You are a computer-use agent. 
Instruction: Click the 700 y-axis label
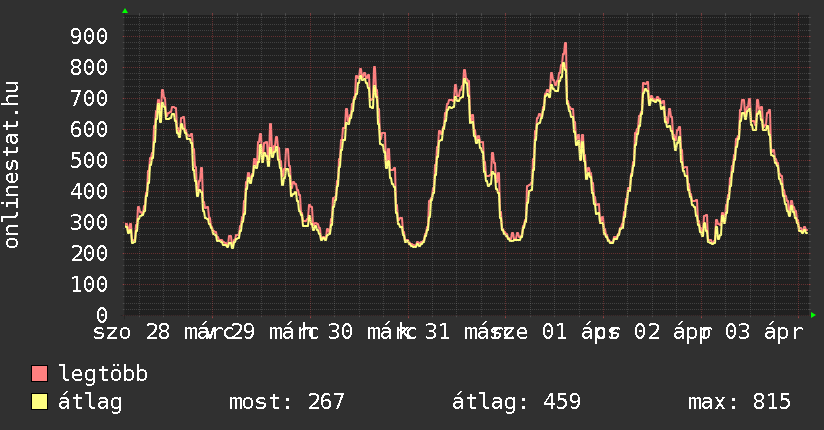pyautogui.click(x=89, y=99)
